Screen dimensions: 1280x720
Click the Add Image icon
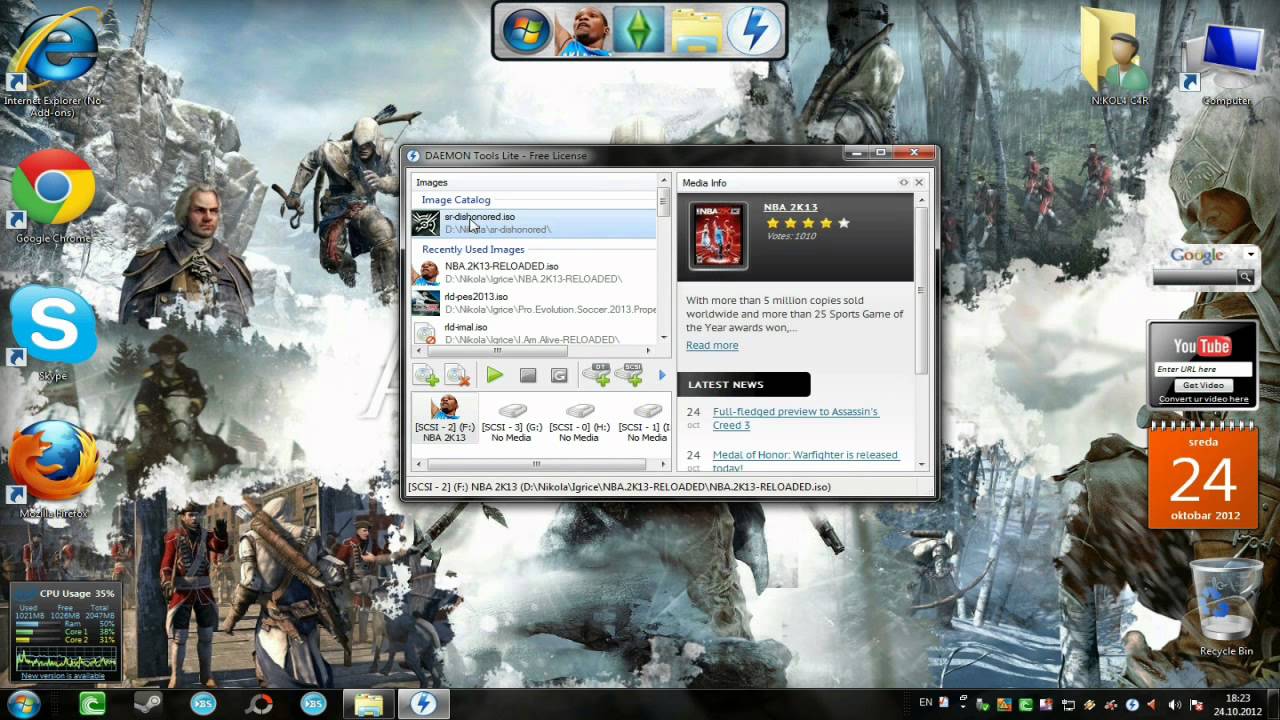pyautogui.click(x=427, y=375)
